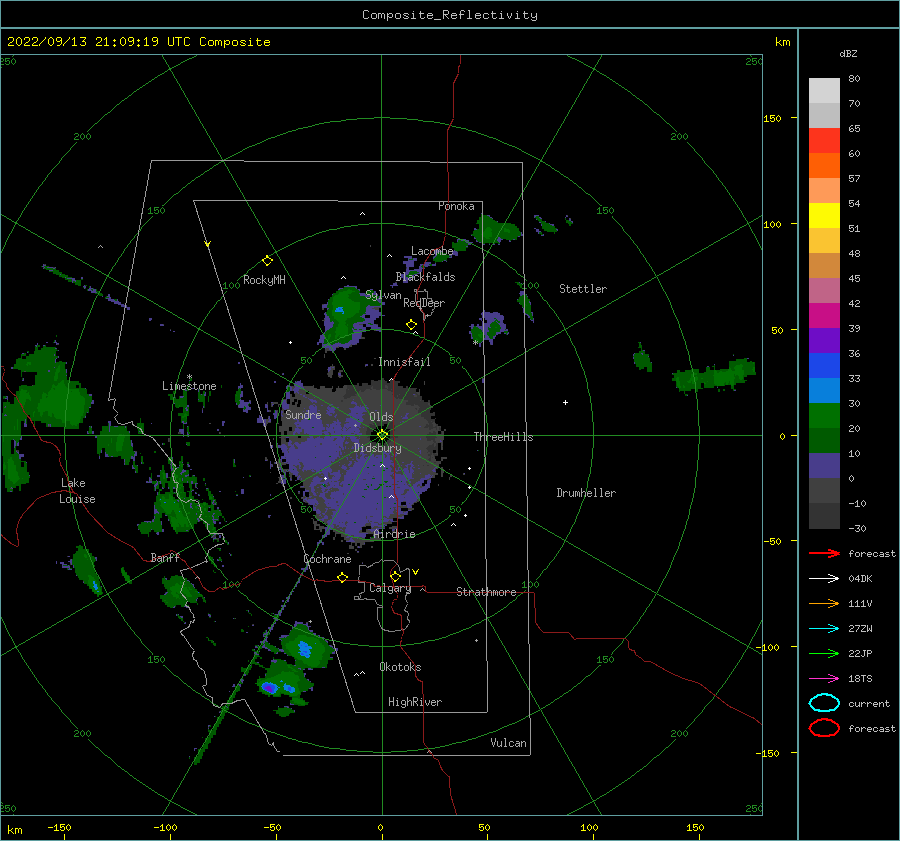900x841 pixels.
Task: Click the Airdrie label
Action: pos(394,534)
